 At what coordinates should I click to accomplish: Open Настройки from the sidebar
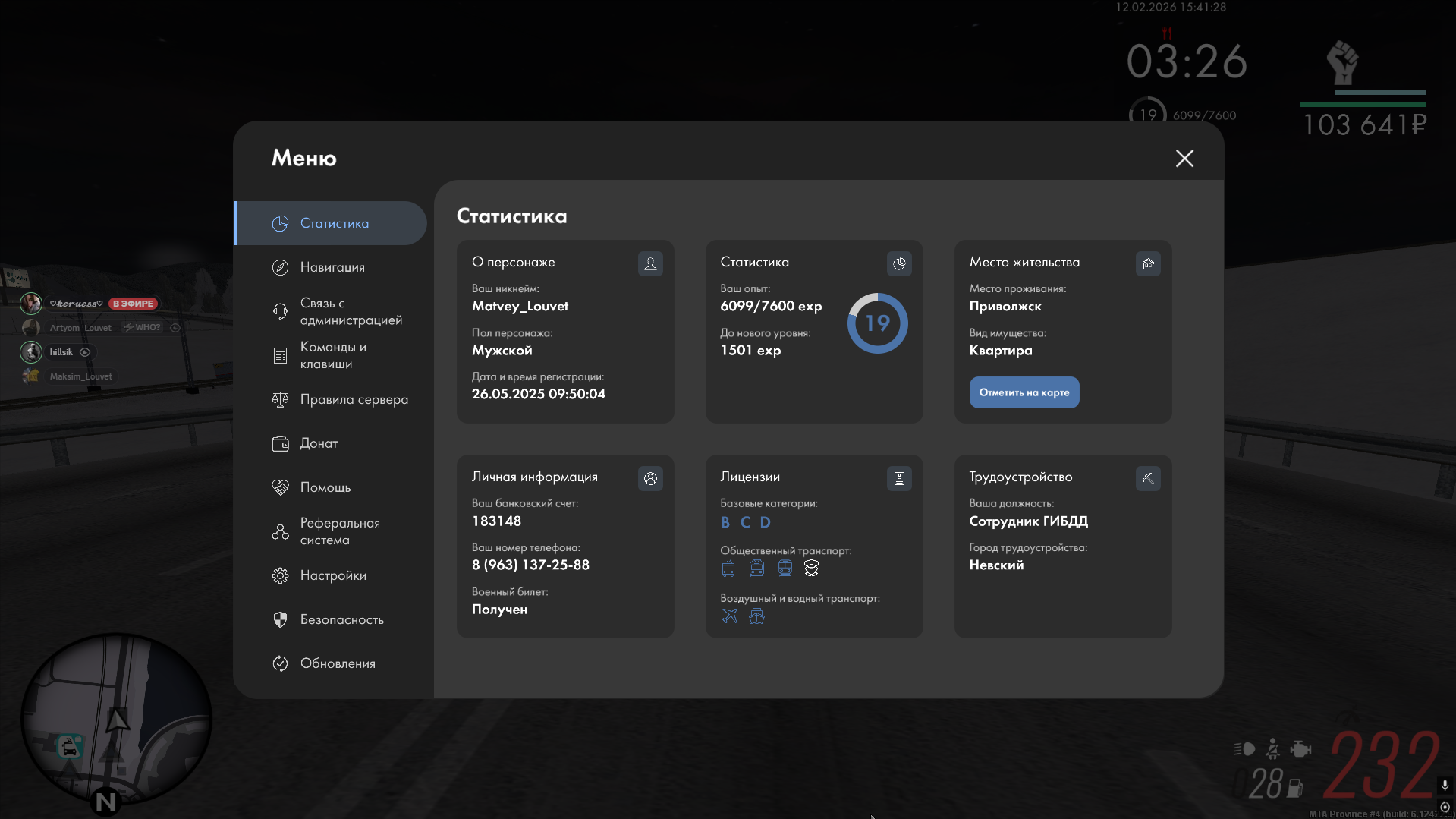click(x=332, y=575)
